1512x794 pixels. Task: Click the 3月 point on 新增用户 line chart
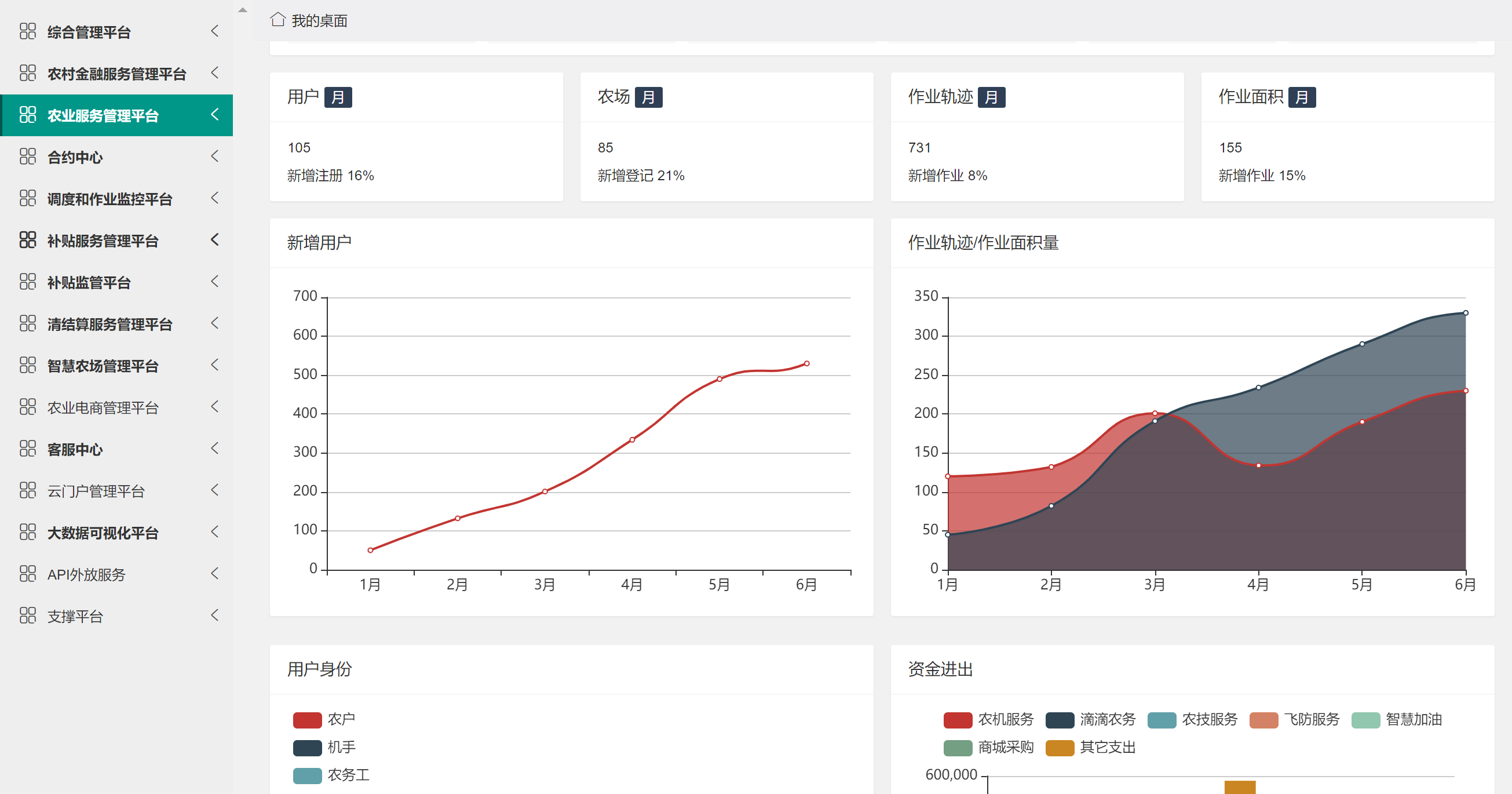(545, 491)
